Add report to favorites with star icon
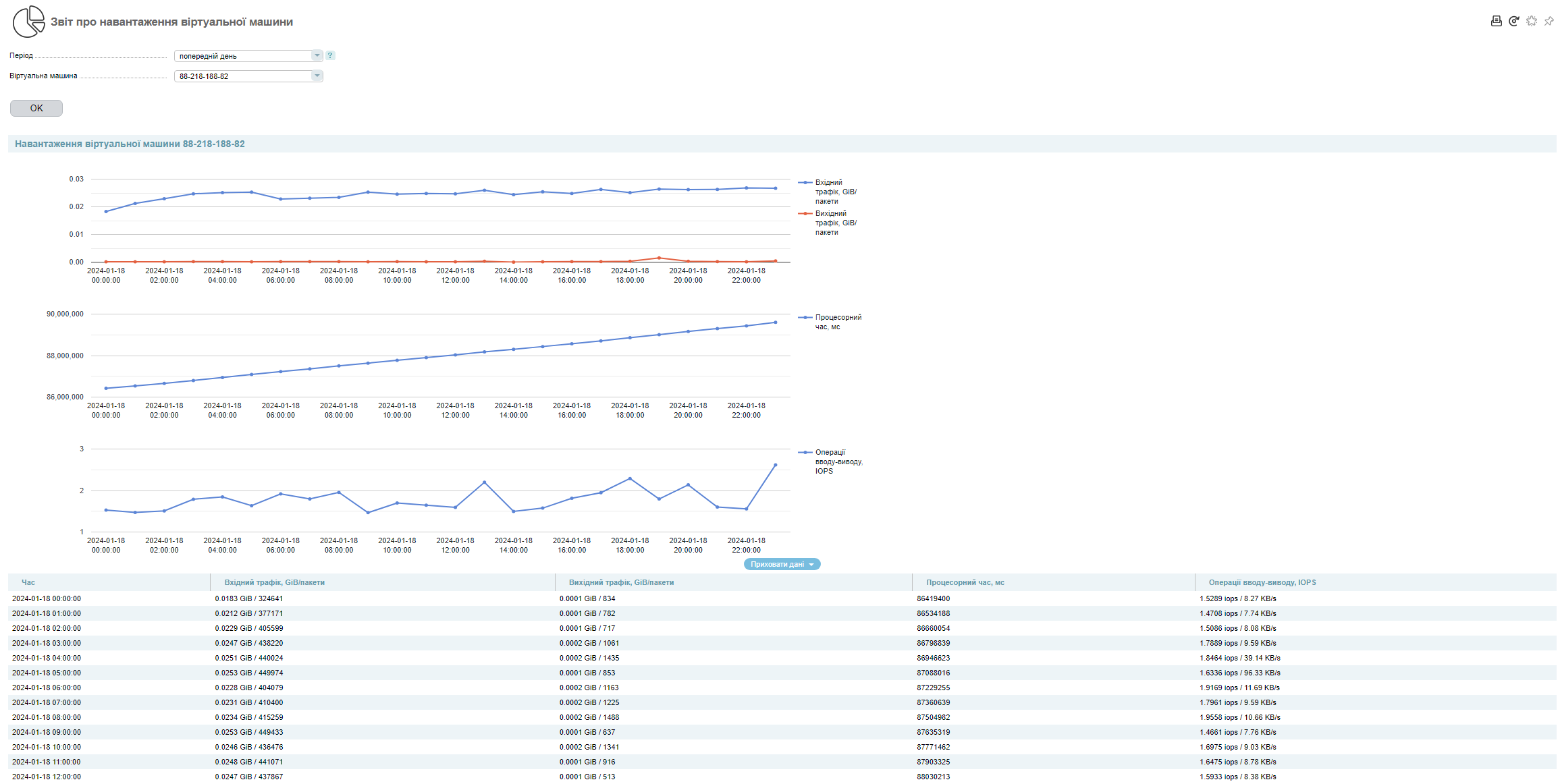This screenshot has height=784, width=1560. tap(1532, 21)
